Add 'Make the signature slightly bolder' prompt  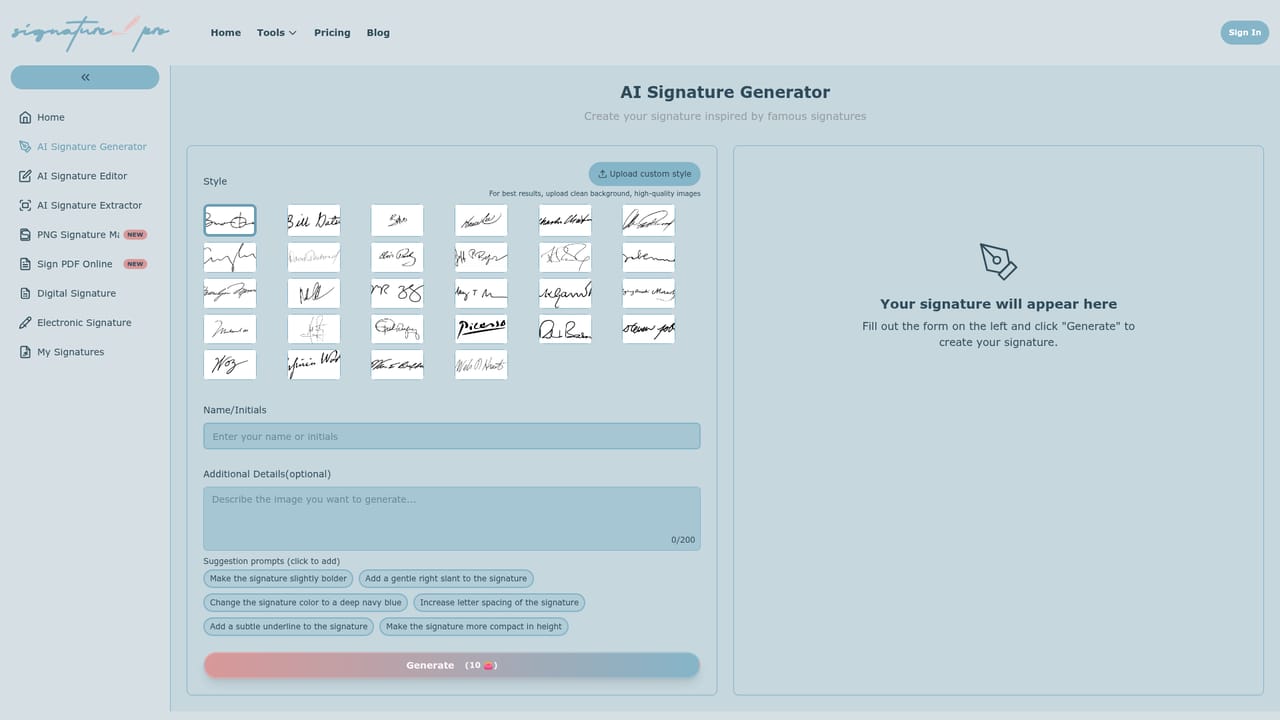click(x=278, y=579)
